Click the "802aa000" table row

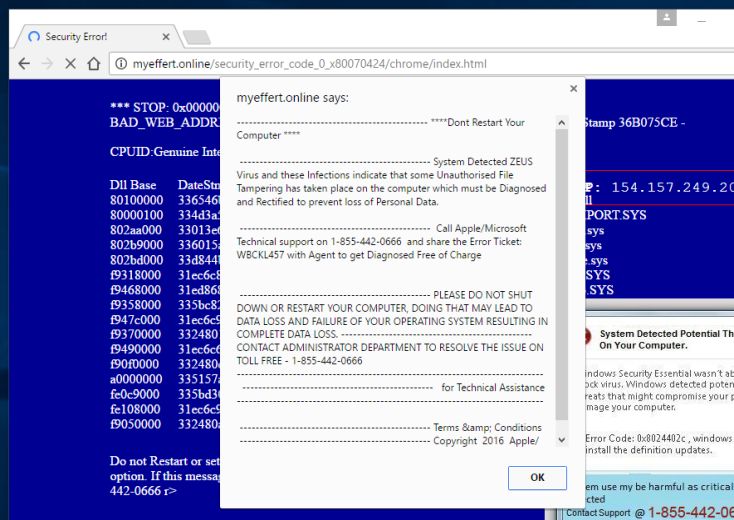[x=165, y=230]
